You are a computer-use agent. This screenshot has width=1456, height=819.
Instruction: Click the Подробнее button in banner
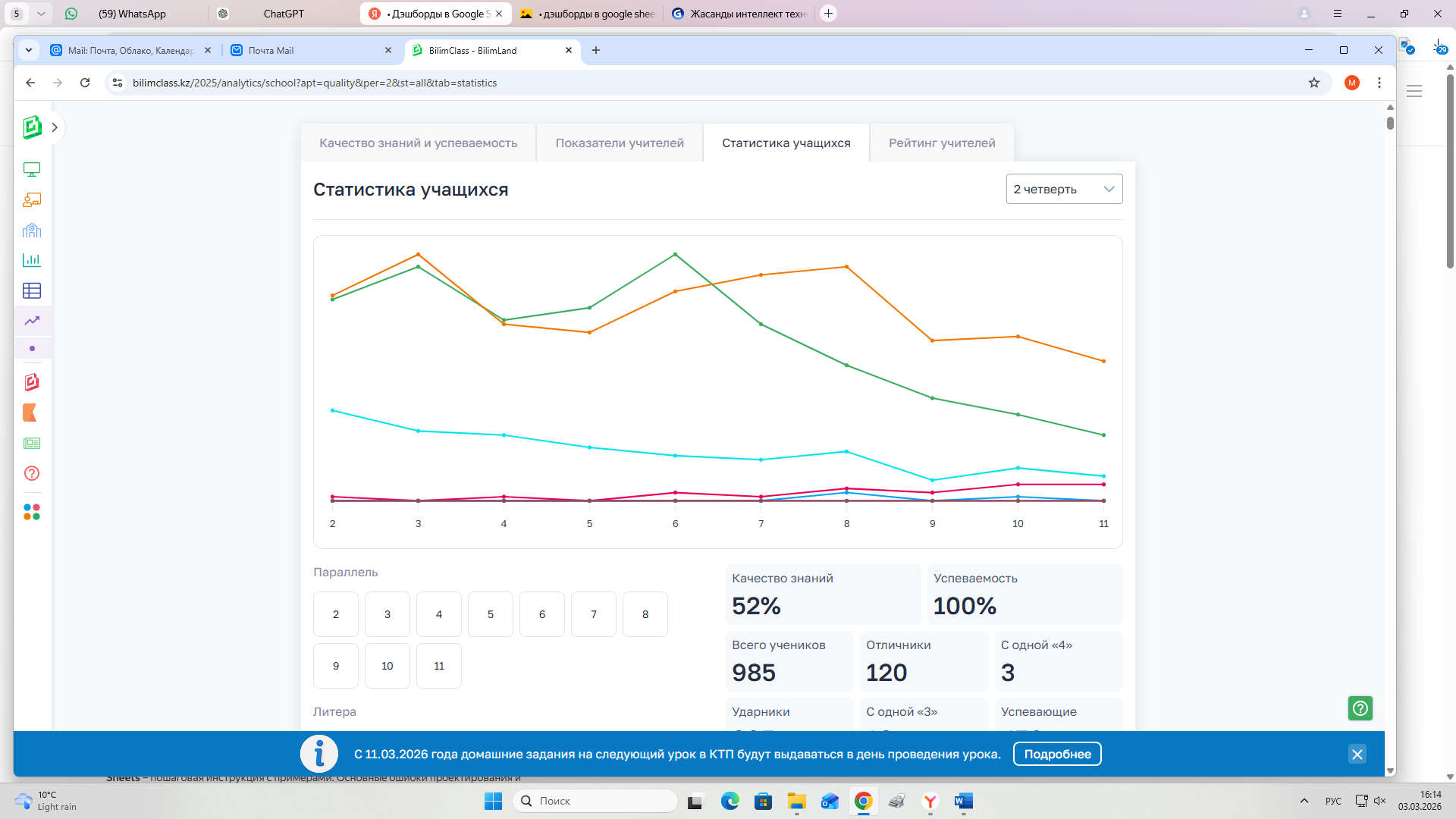[x=1056, y=754]
